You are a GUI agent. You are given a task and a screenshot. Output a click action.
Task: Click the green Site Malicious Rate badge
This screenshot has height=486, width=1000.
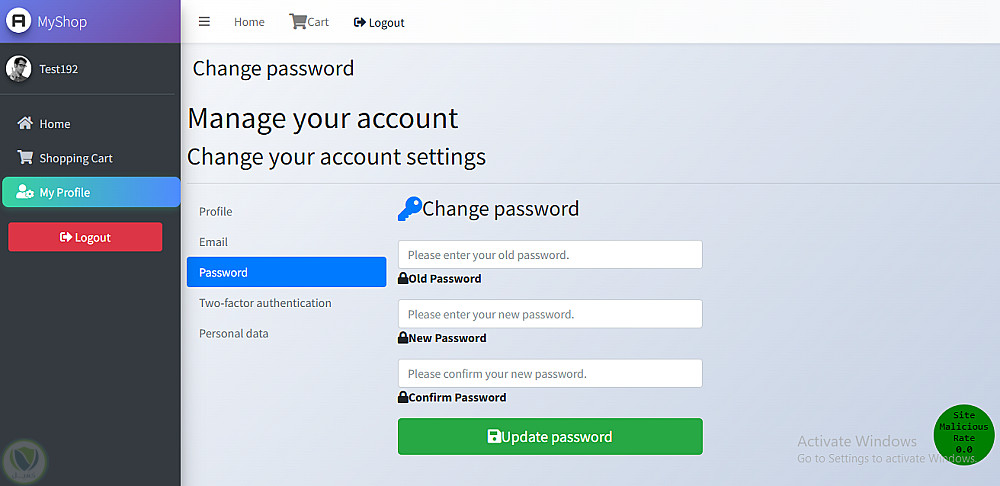(963, 435)
